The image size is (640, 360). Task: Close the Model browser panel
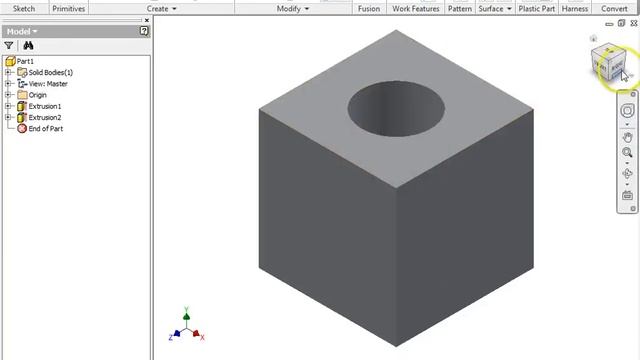point(147,20)
